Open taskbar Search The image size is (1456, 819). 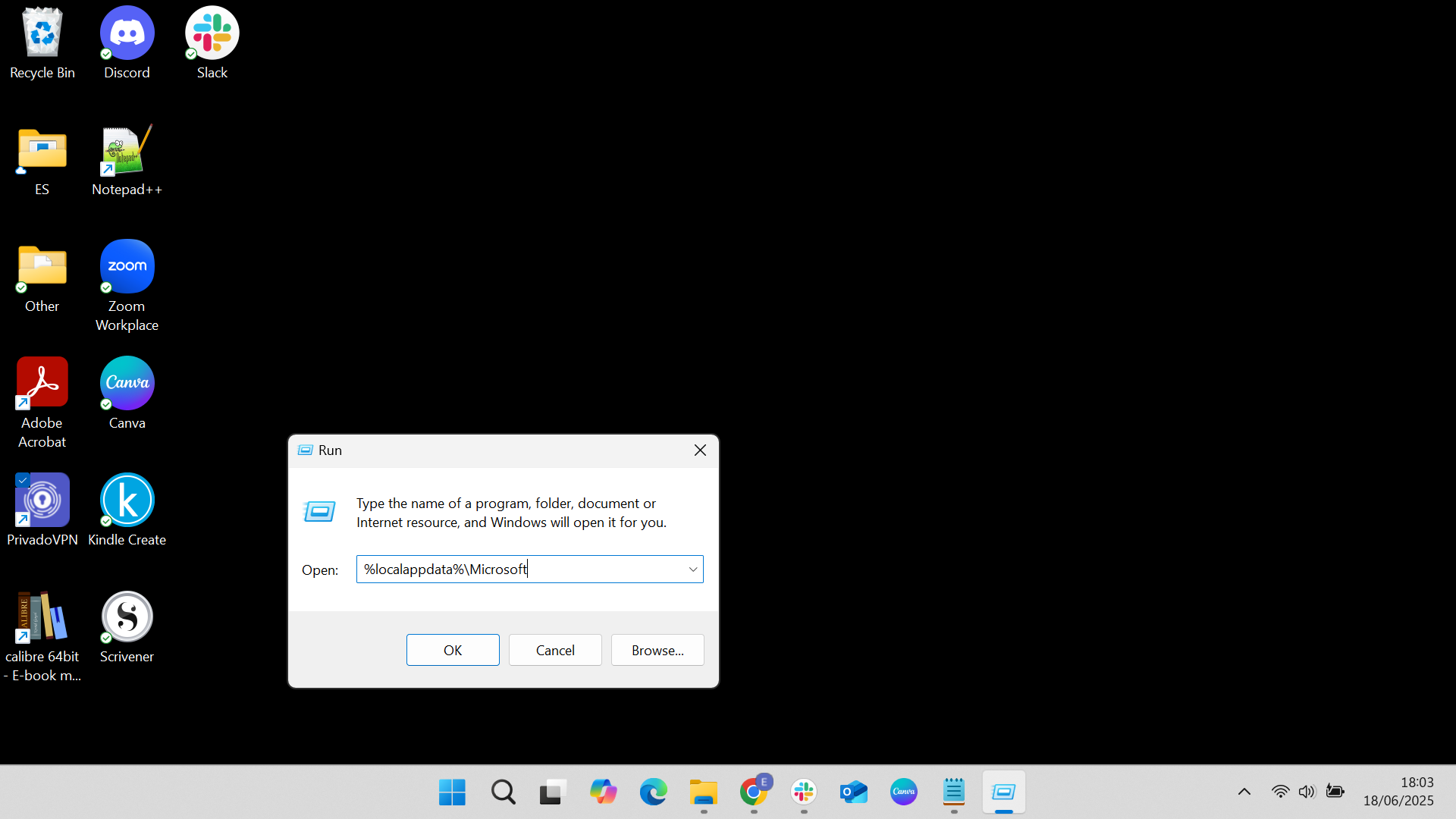tap(503, 792)
